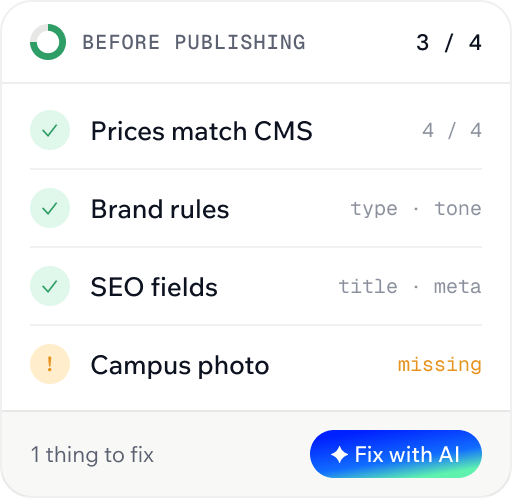Click the Prices match CMS checkmark icon
Screen dimensions: 512x498
(x=50, y=130)
